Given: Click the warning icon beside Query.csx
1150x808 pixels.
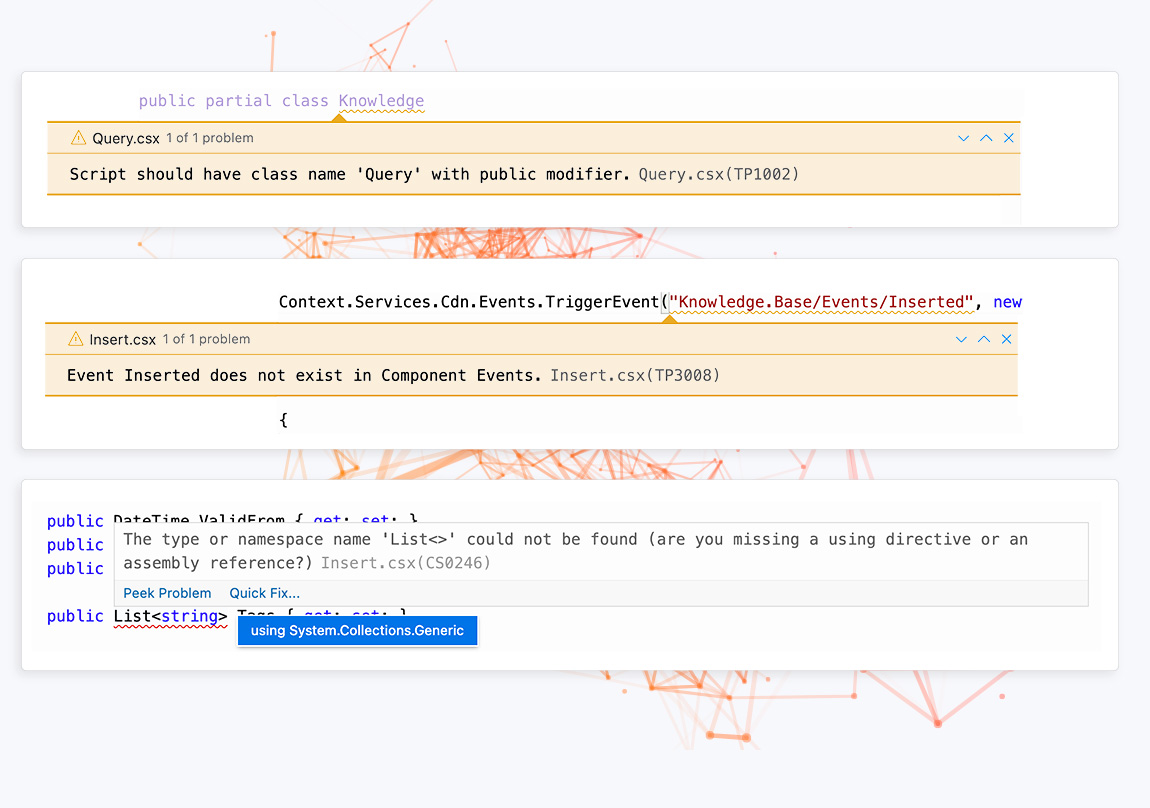Looking at the screenshot, I should (78, 138).
